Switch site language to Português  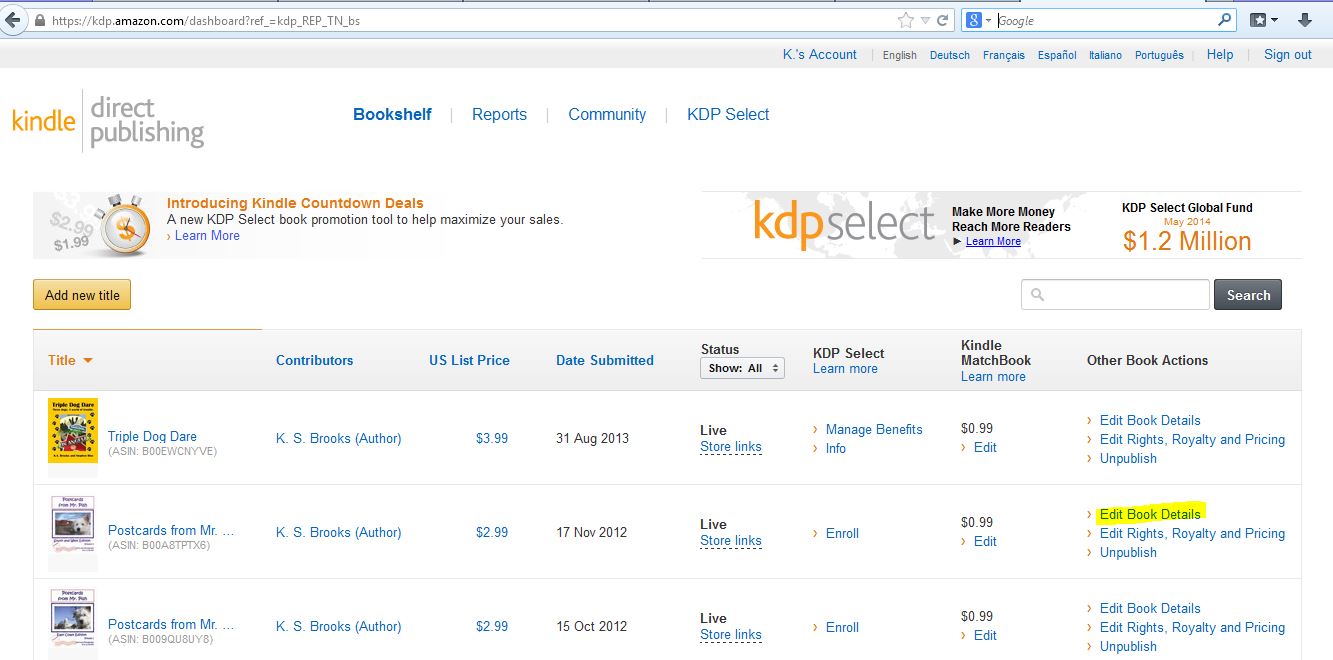(1159, 55)
